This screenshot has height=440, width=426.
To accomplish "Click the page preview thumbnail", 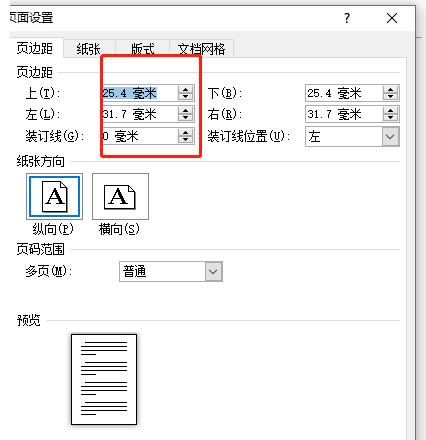I will coord(104,379).
